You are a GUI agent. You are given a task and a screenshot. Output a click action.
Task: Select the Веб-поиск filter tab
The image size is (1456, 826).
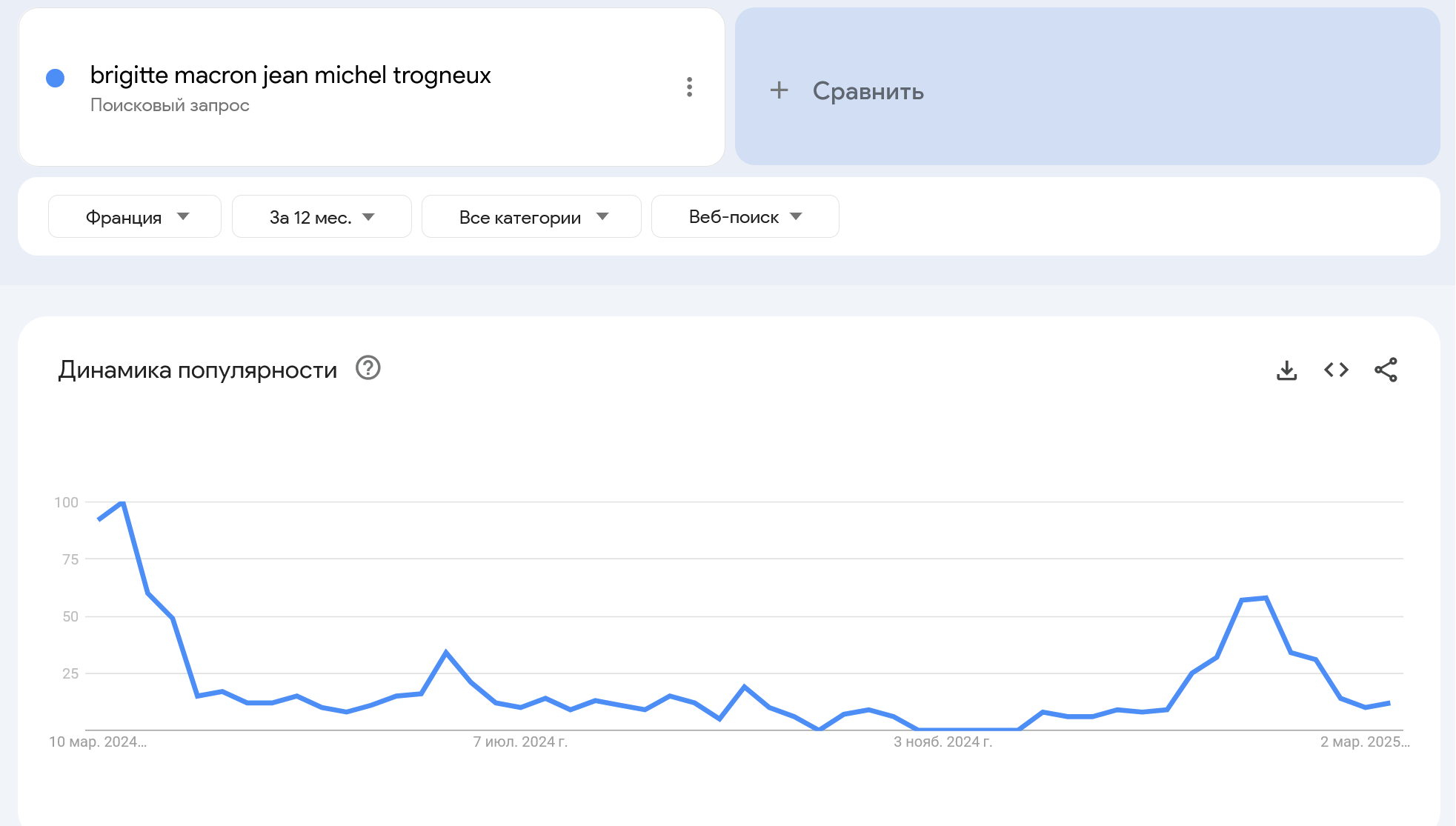[x=744, y=216]
